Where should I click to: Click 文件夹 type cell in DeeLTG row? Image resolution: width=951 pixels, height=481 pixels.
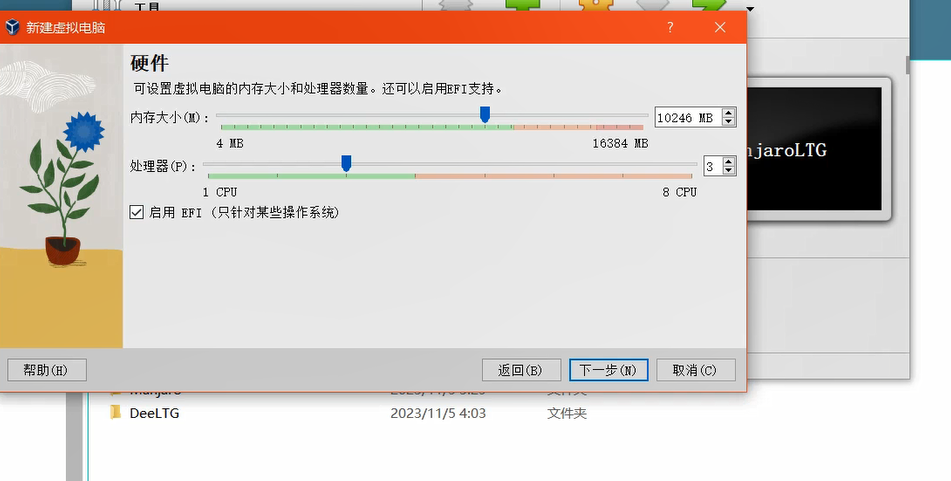point(566,413)
